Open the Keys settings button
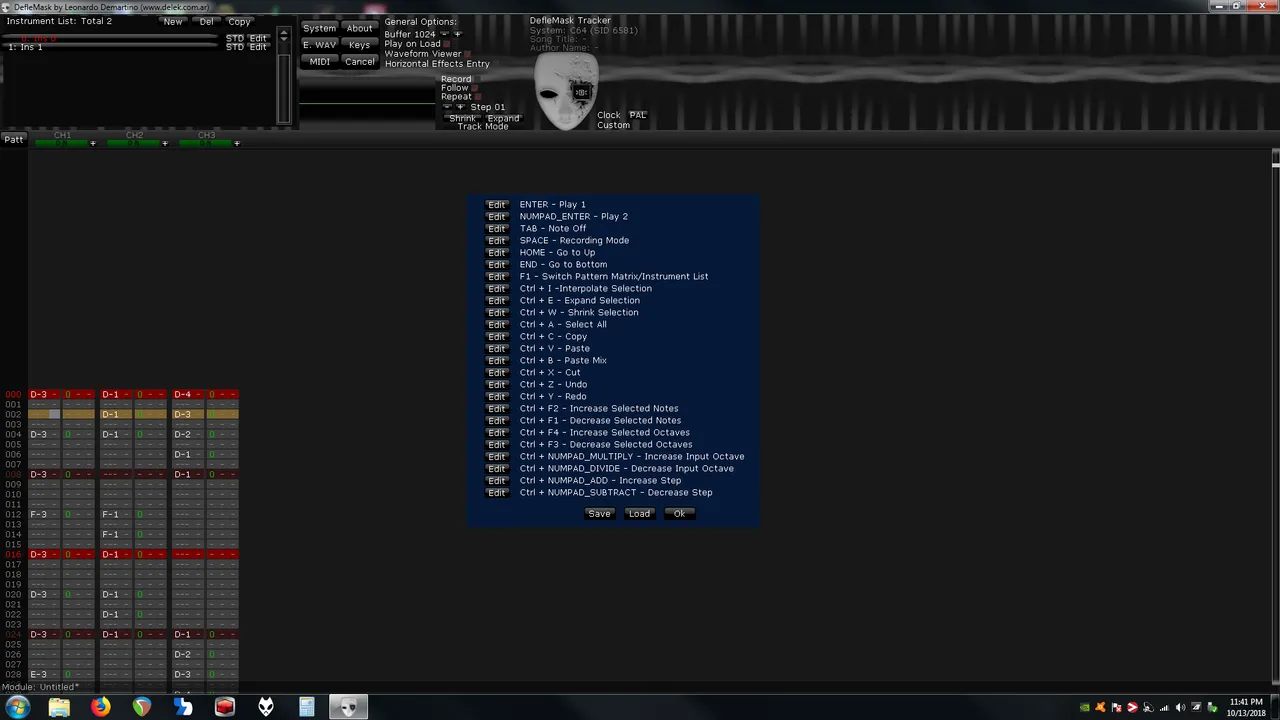 [359, 45]
